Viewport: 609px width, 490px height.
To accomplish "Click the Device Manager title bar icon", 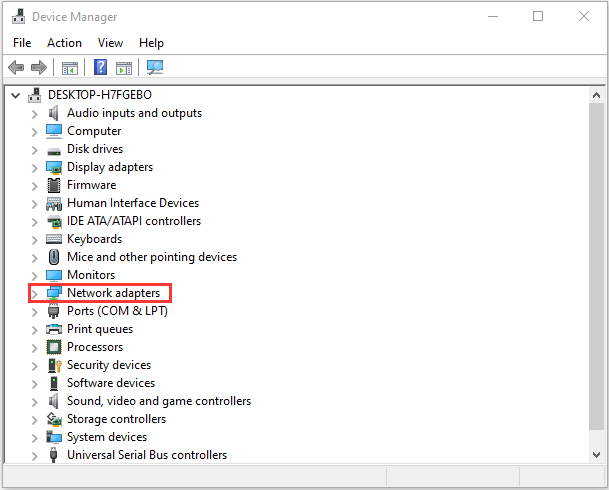I will point(18,17).
